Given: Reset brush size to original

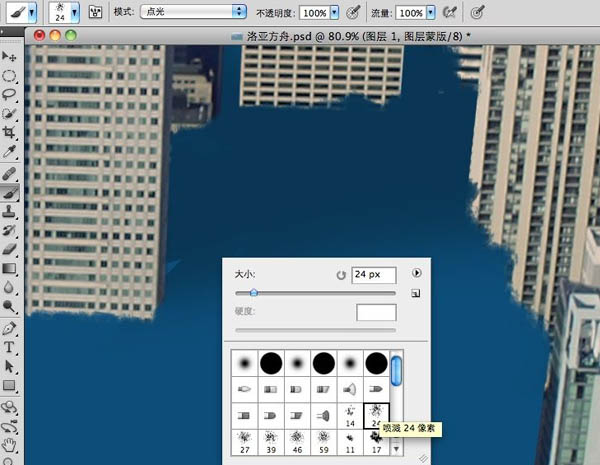Looking at the screenshot, I should (x=341, y=275).
